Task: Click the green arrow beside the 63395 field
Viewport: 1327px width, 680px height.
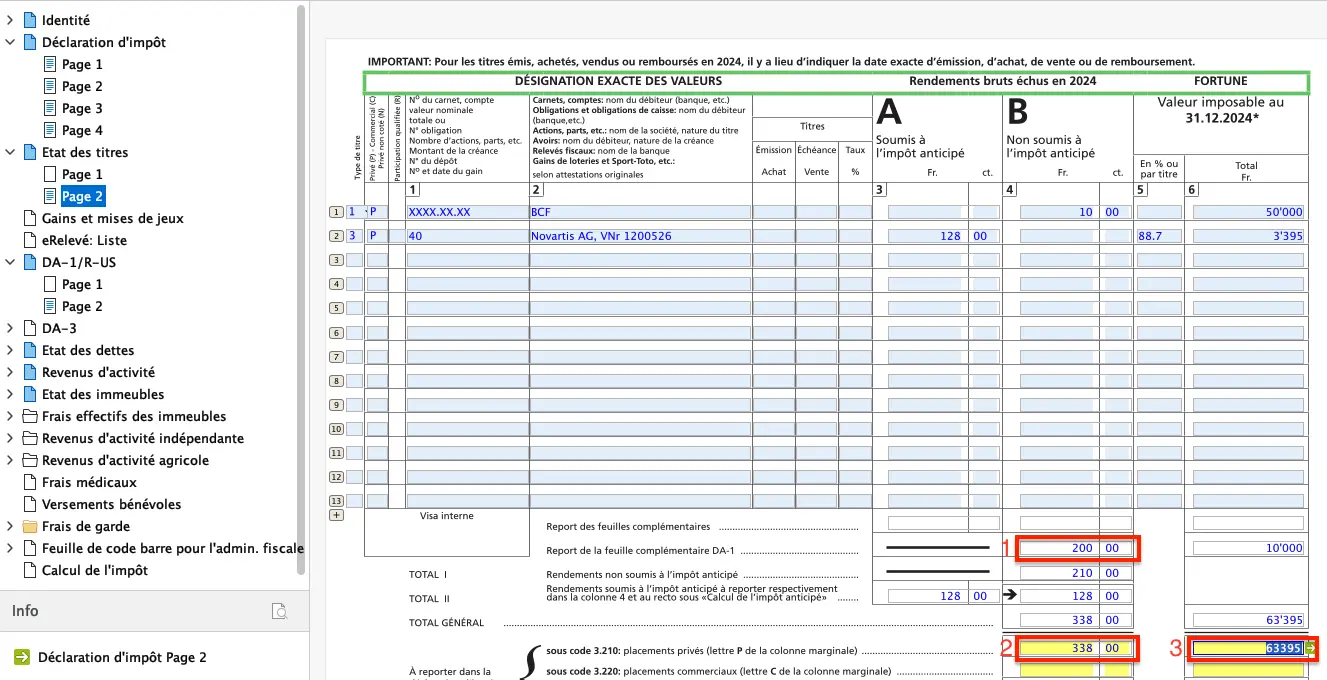Action: [x=1310, y=648]
